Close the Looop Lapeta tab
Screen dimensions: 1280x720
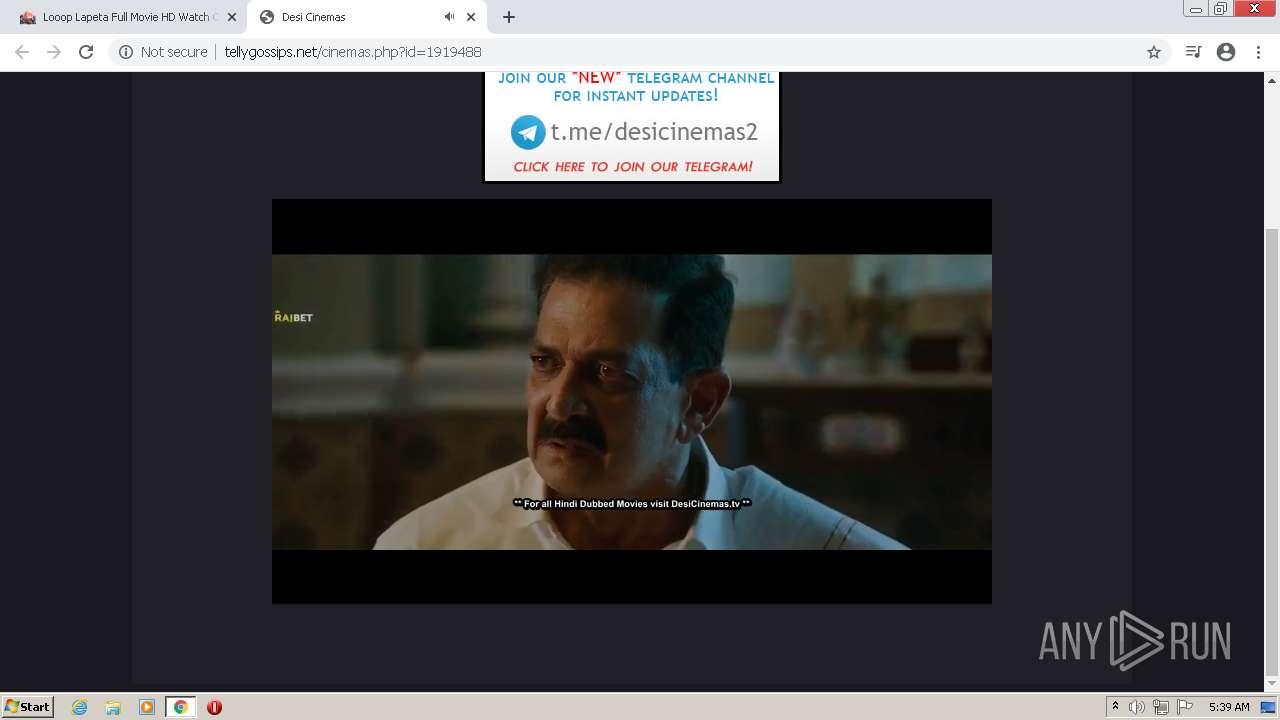click(x=231, y=17)
